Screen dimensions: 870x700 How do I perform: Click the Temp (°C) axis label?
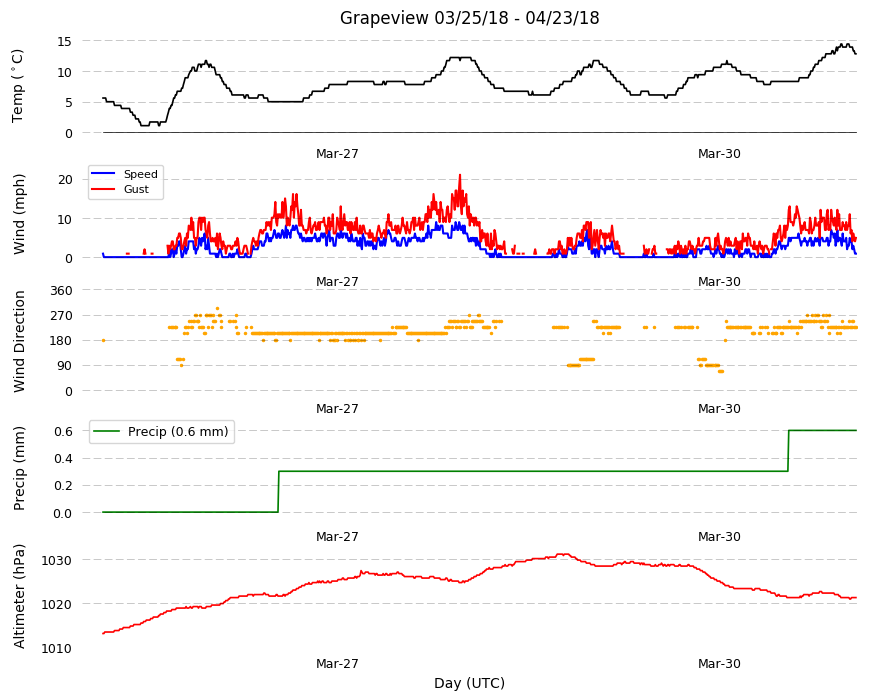(x=18, y=86)
